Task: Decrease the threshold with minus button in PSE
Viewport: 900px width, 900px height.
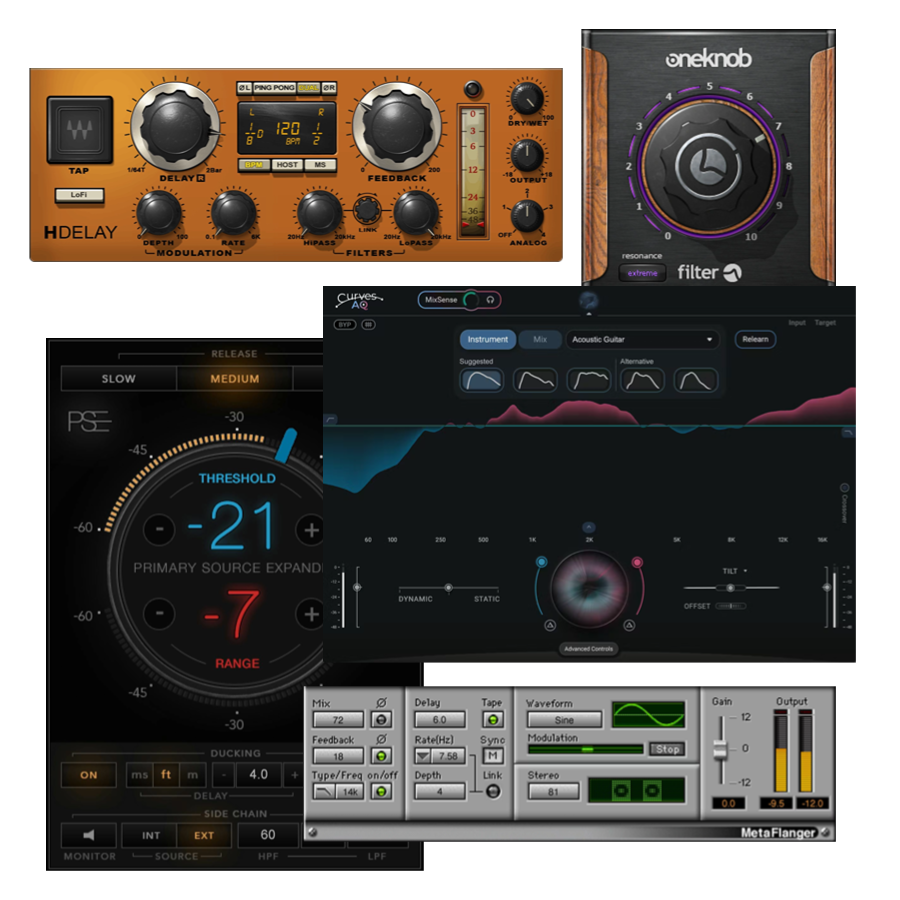Action: click(159, 529)
